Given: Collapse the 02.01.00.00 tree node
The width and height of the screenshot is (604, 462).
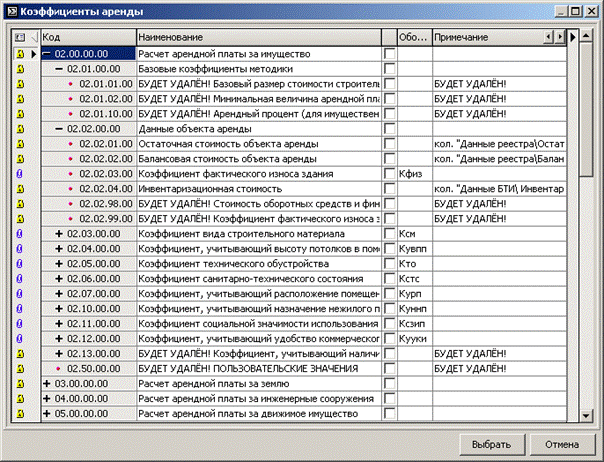Looking at the screenshot, I should click(59, 68).
